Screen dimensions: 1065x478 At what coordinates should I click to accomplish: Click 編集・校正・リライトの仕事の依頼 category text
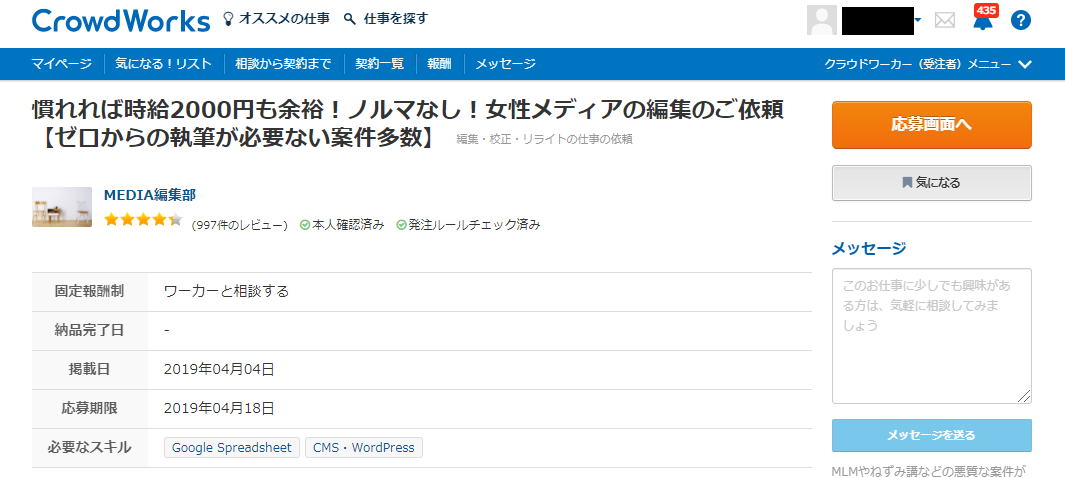(x=545, y=139)
